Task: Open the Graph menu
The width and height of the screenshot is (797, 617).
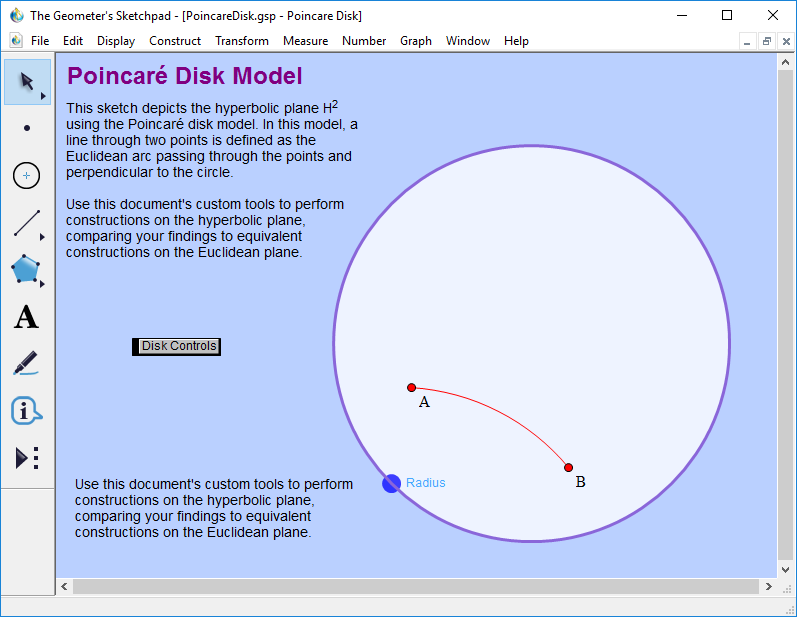Action: (416, 41)
